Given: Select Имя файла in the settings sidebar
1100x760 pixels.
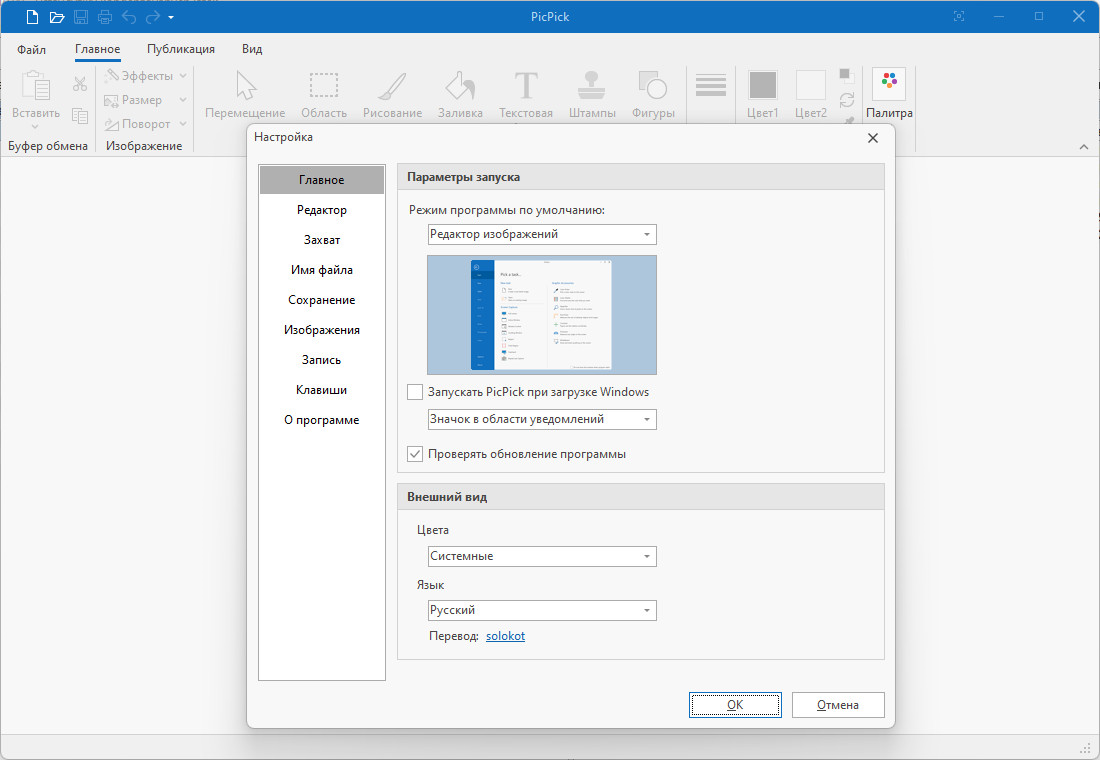Looking at the screenshot, I should [x=322, y=270].
